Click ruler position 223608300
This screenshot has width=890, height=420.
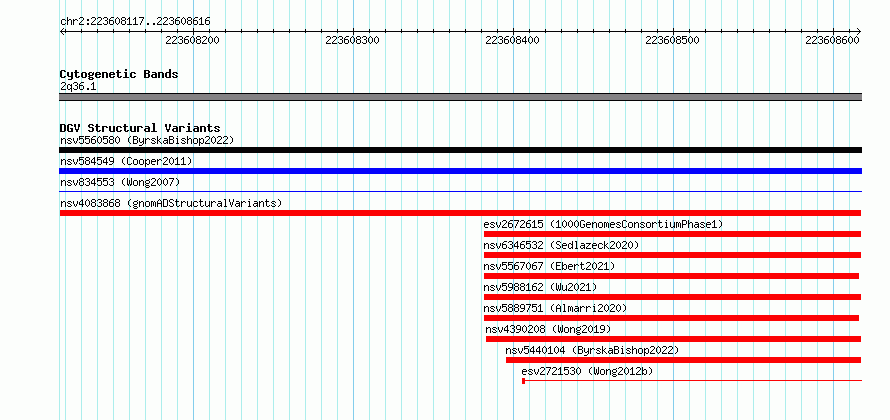(x=352, y=41)
